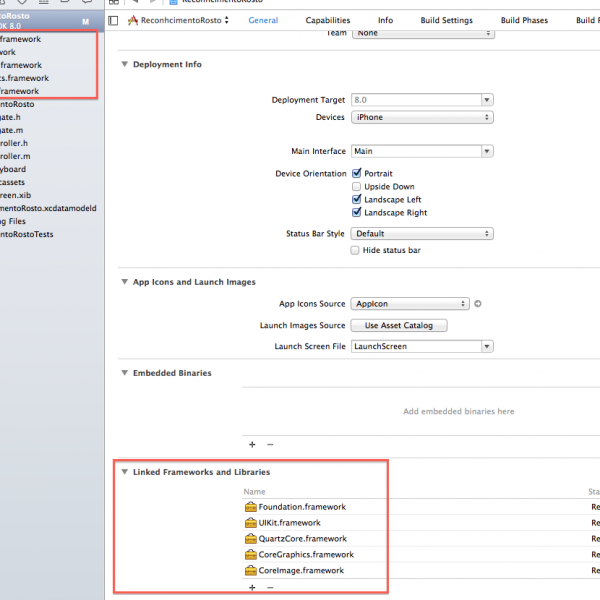Select the yboard file in navigator
This screenshot has width=600, height=600.
(13, 169)
